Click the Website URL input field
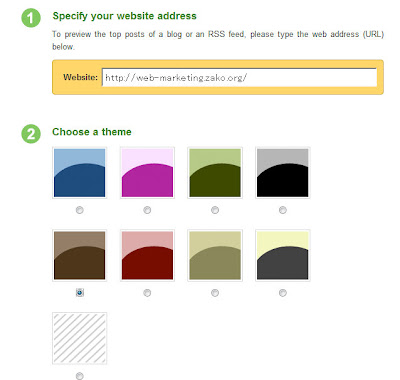 (x=239, y=77)
